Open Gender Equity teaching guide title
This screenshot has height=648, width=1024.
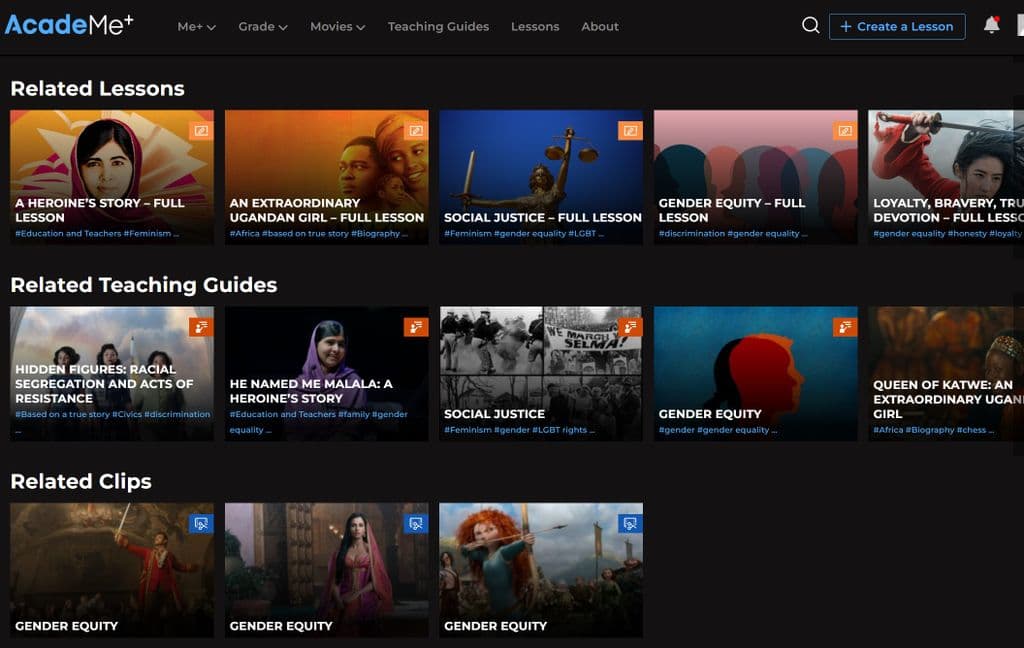click(x=710, y=414)
